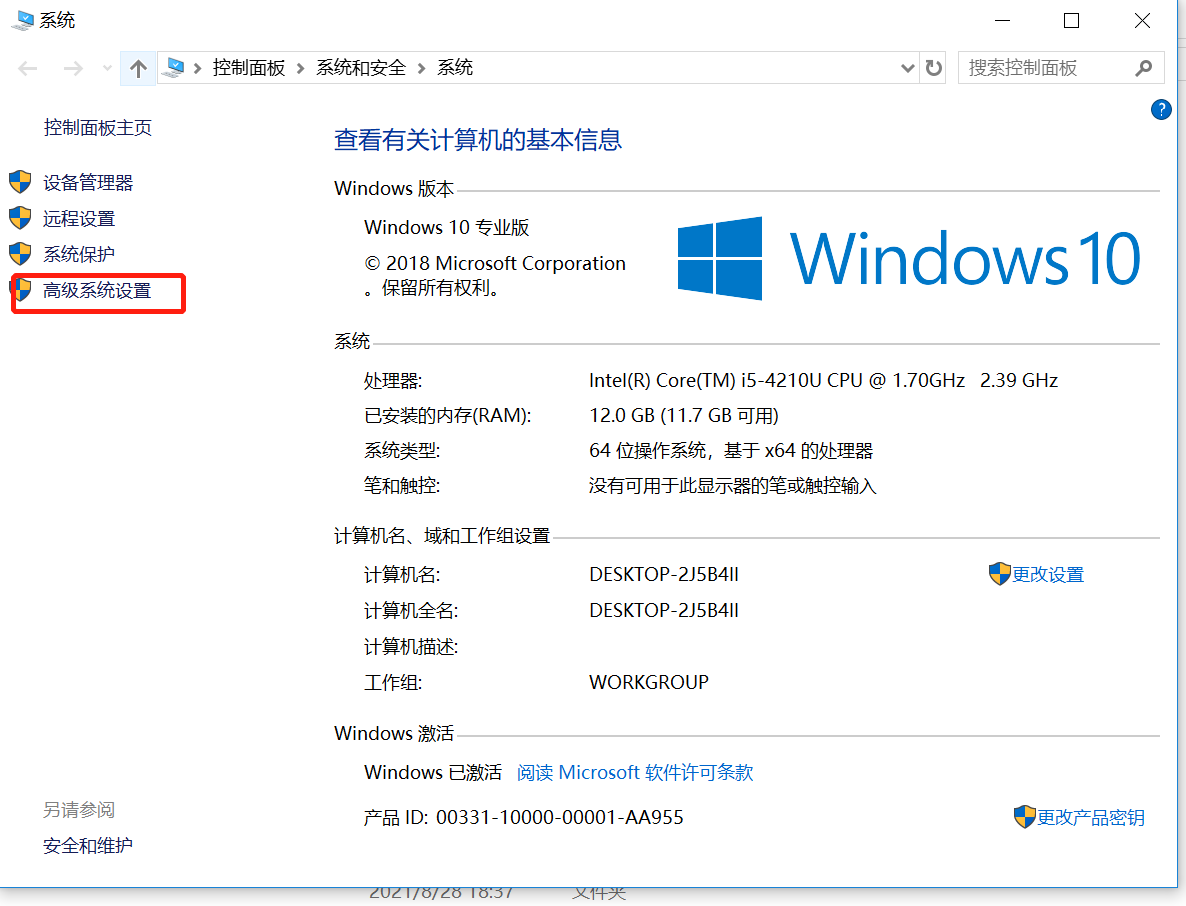This screenshot has height=906, width=1186.
Task: Click 更改设置 link for computer name
Action: click(x=1048, y=575)
